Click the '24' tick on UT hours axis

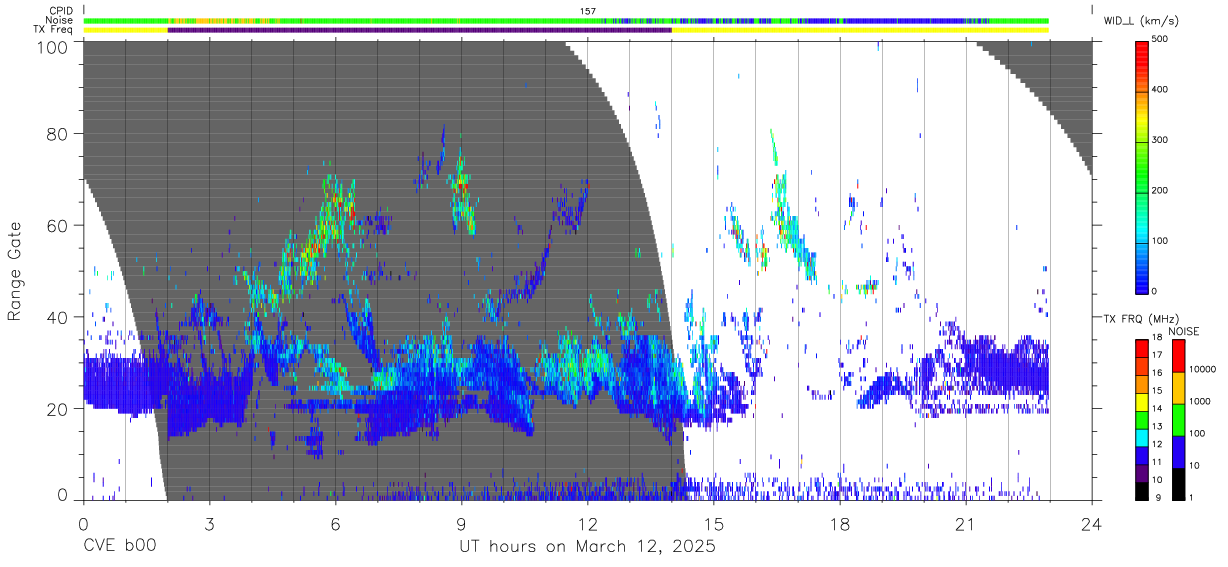tap(1092, 523)
